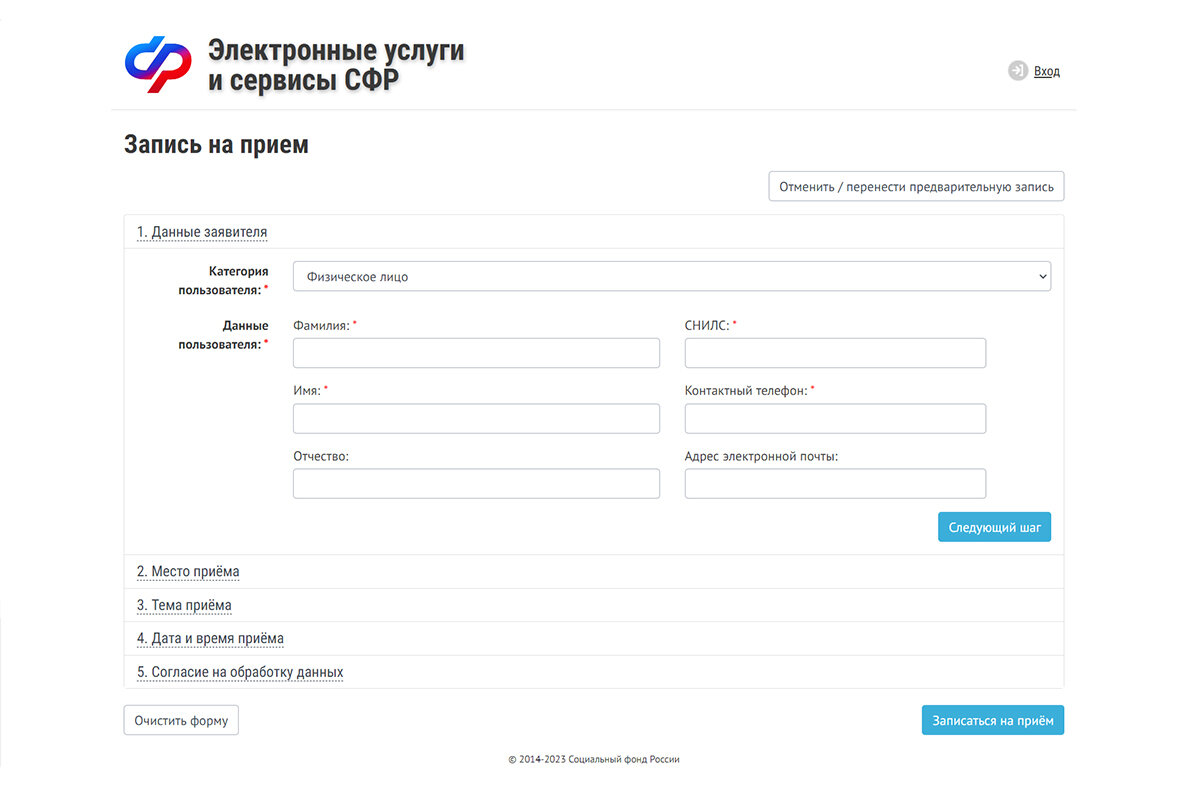This screenshot has width=1200, height=800.
Task: Expand section 3. Тема приёма
Action: pyautogui.click(x=184, y=605)
